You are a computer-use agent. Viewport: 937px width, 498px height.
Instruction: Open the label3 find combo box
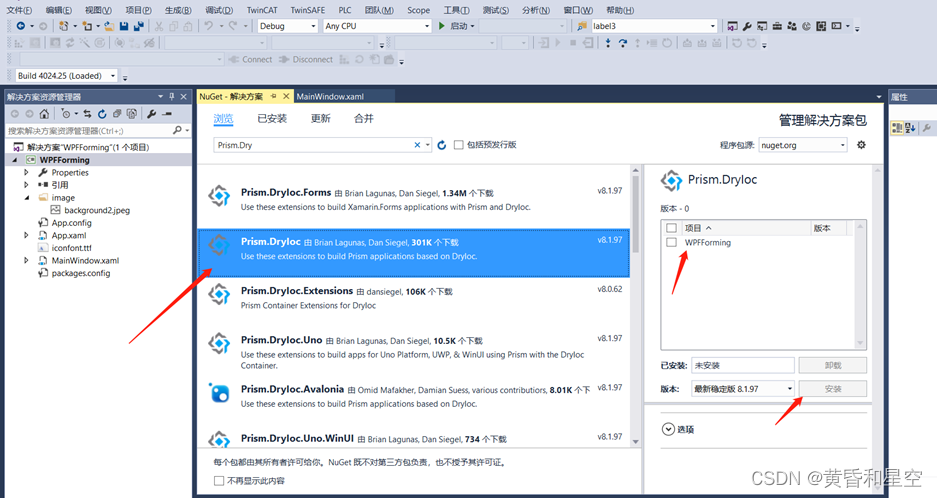pos(654,26)
